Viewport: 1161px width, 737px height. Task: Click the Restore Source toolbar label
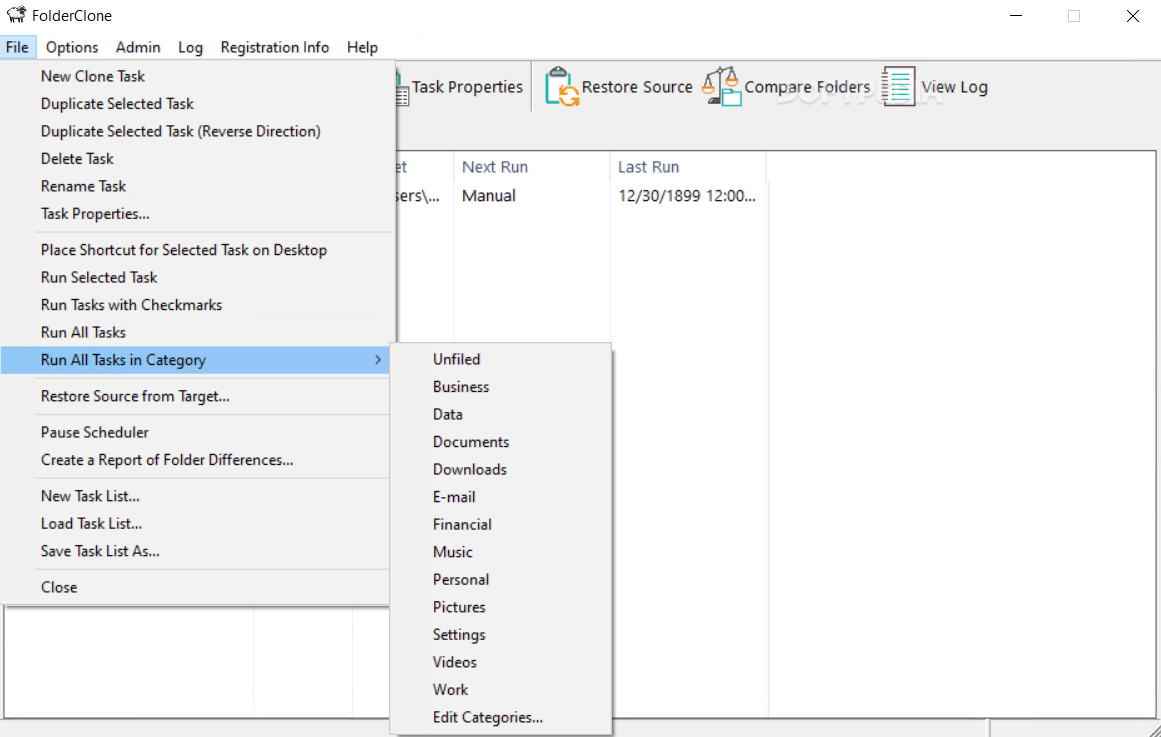point(637,87)
